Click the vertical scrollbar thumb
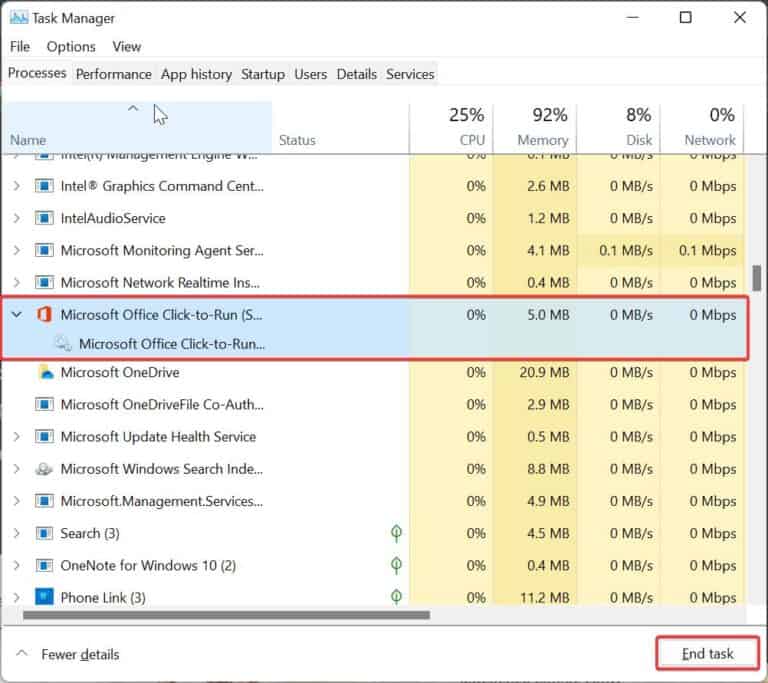 [757, 278]
